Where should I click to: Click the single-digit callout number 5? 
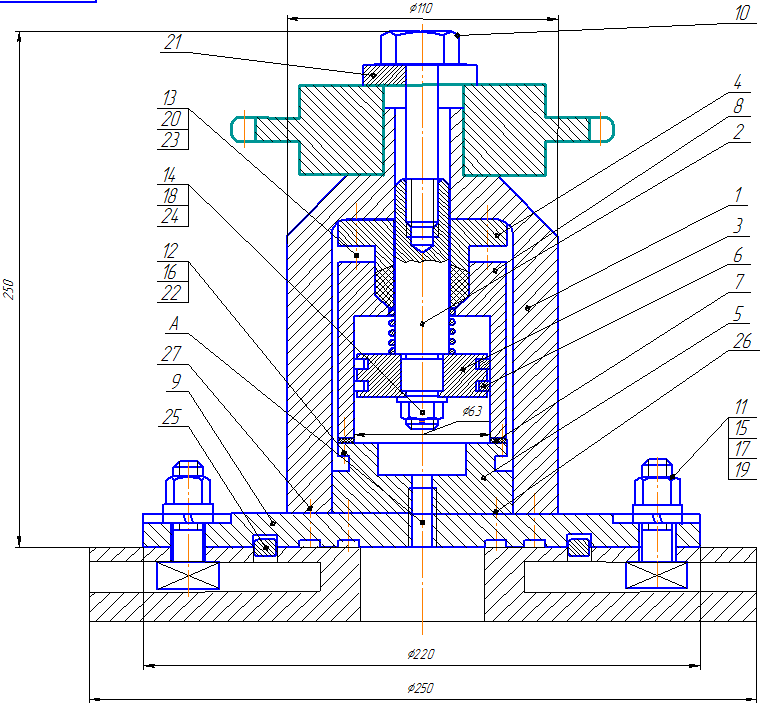tap(738, 314)
